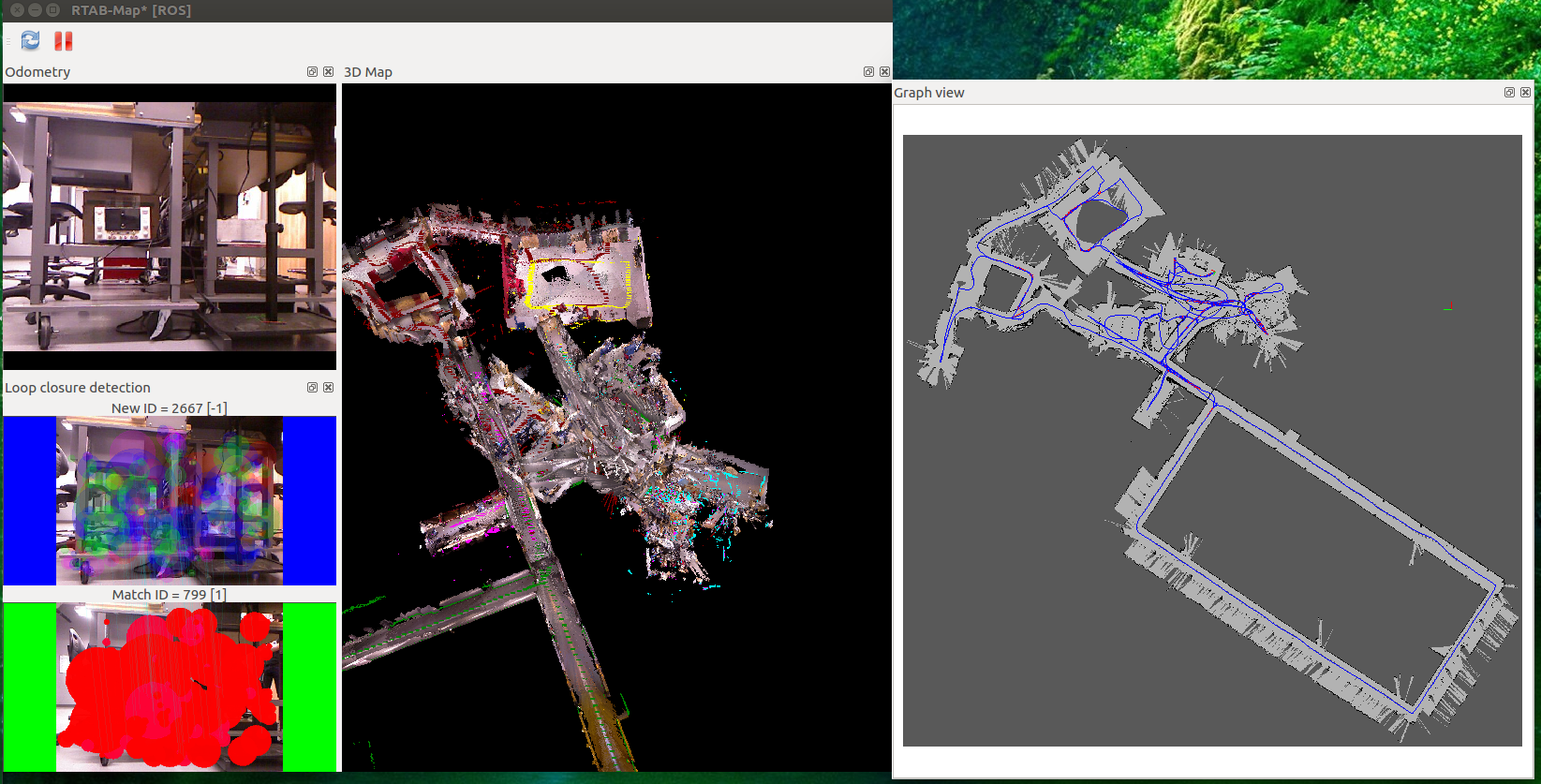Click the blue refresh data icon

pyautogui.click(x=30, y=40)
